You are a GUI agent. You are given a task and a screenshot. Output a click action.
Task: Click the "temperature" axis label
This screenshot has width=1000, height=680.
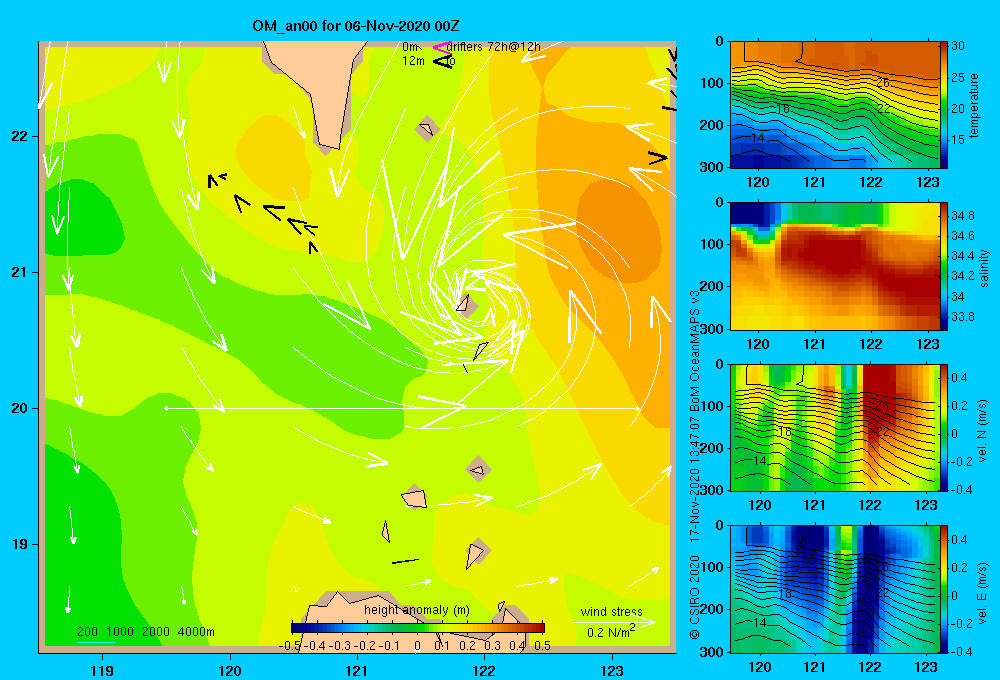coord(974,105)
